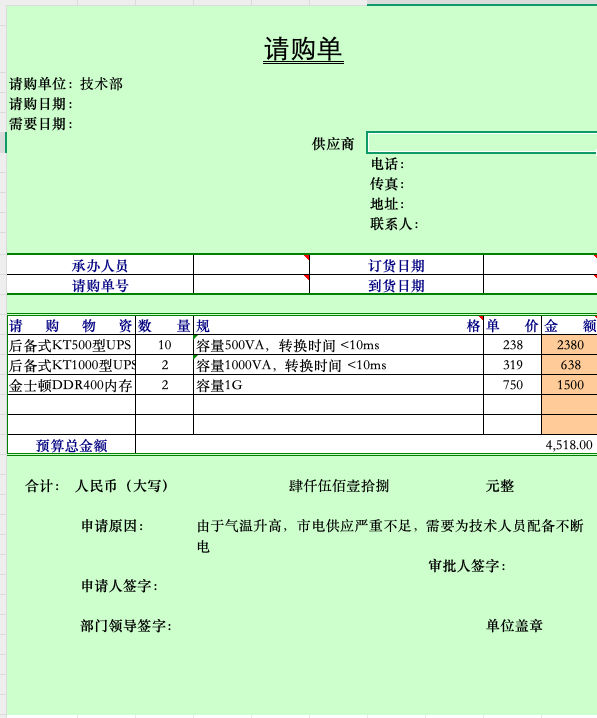The width and height of the screenshot is (597, 718).
Task: Select unit price cell 750
Action: [x=512, y=385]
